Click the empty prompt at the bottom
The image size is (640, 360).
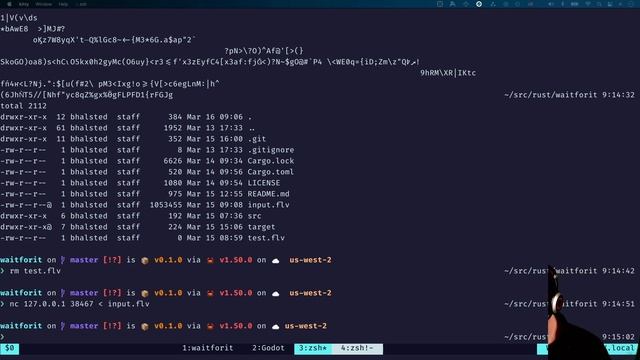tap(2, 337)
